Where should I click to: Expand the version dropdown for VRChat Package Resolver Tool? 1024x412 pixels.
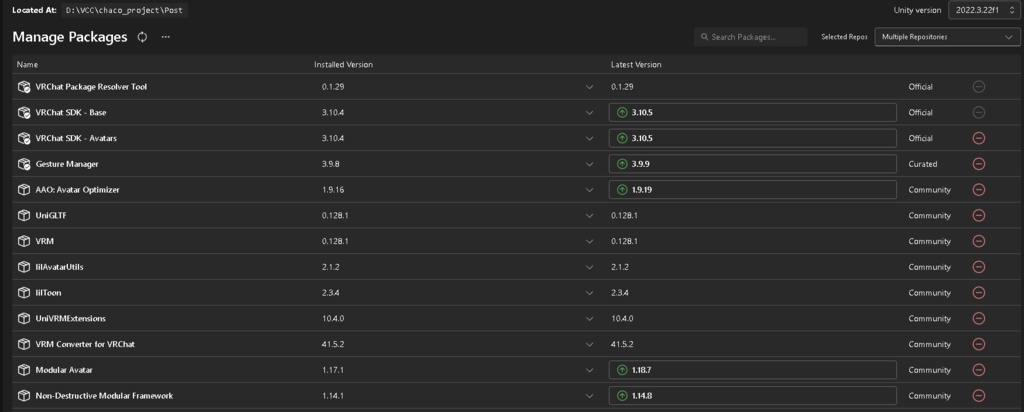point(590,87)
